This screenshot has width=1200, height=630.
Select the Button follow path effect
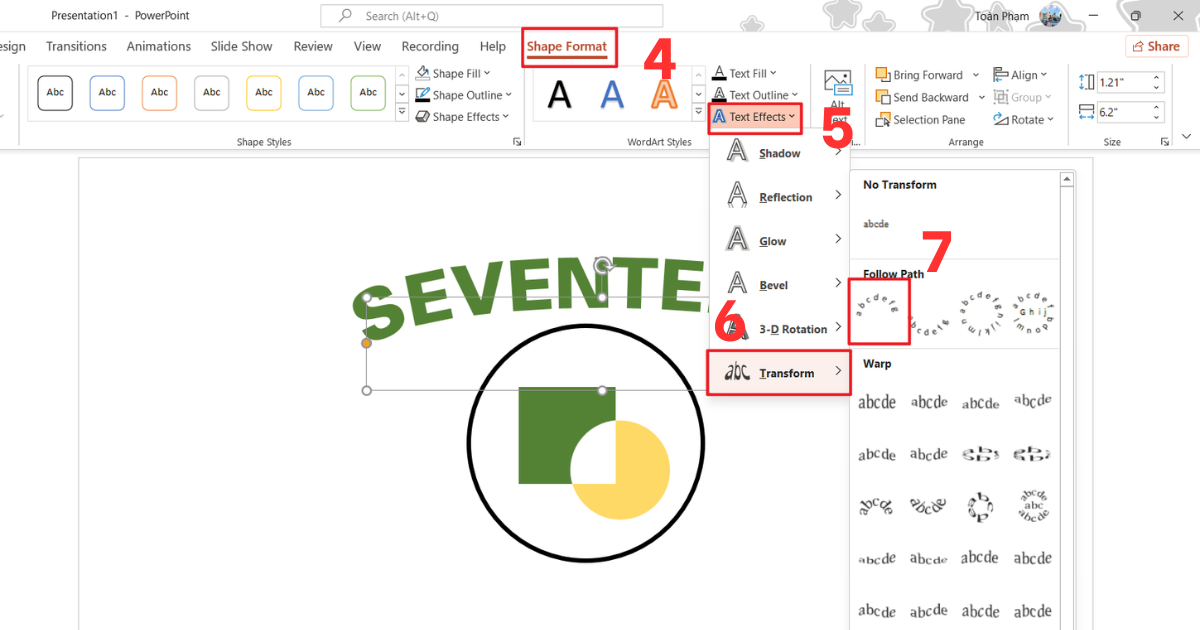(x=1032, y=313)
